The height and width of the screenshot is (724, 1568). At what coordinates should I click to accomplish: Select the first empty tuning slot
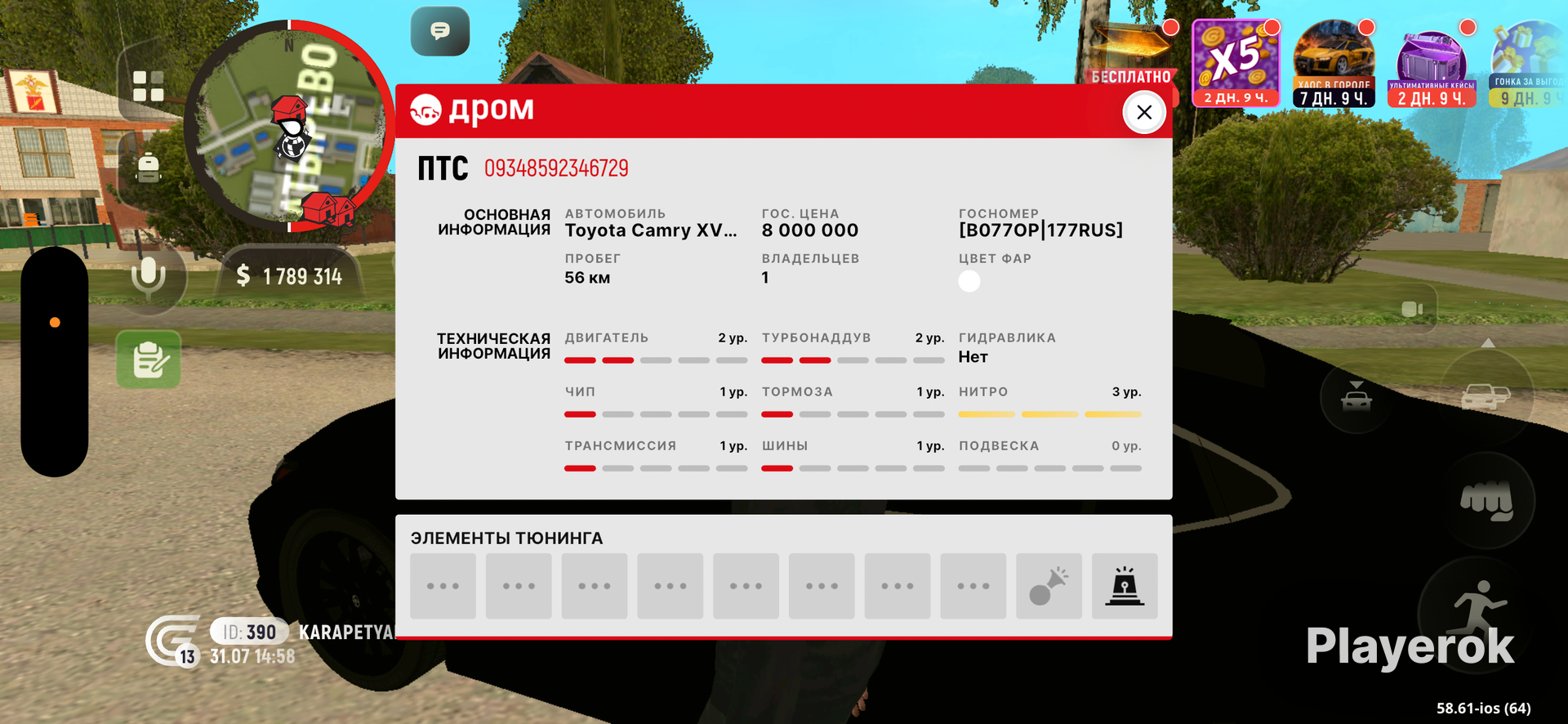coord(443,586)
